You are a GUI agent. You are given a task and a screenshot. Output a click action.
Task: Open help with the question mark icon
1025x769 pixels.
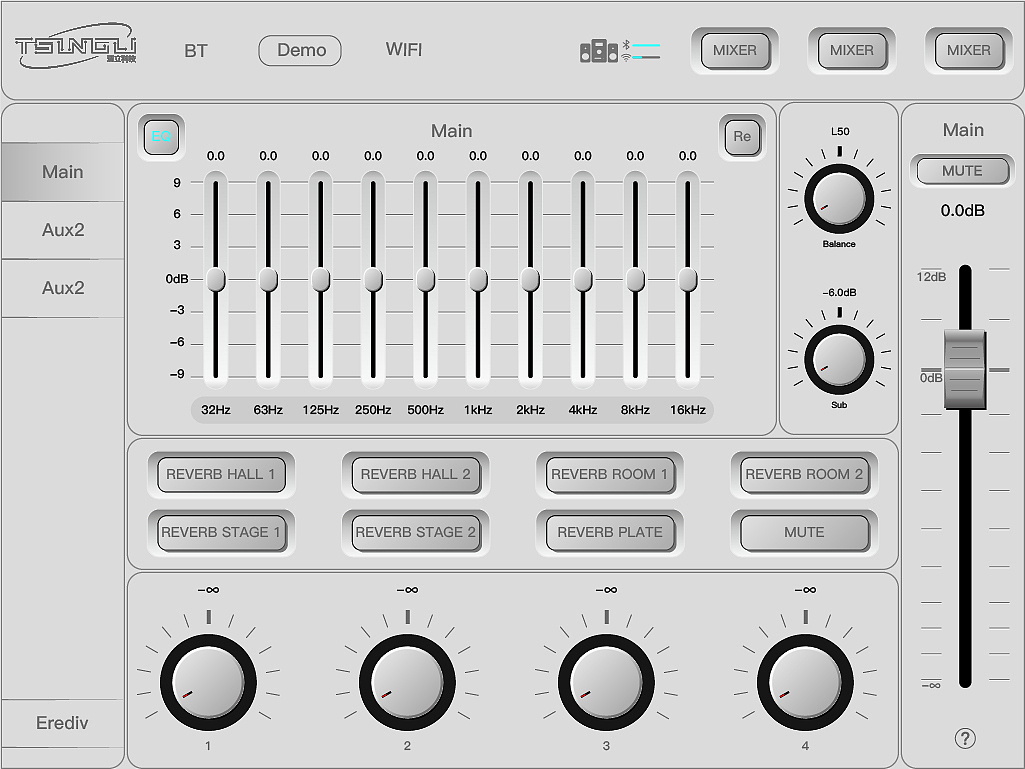click(965, 738)
